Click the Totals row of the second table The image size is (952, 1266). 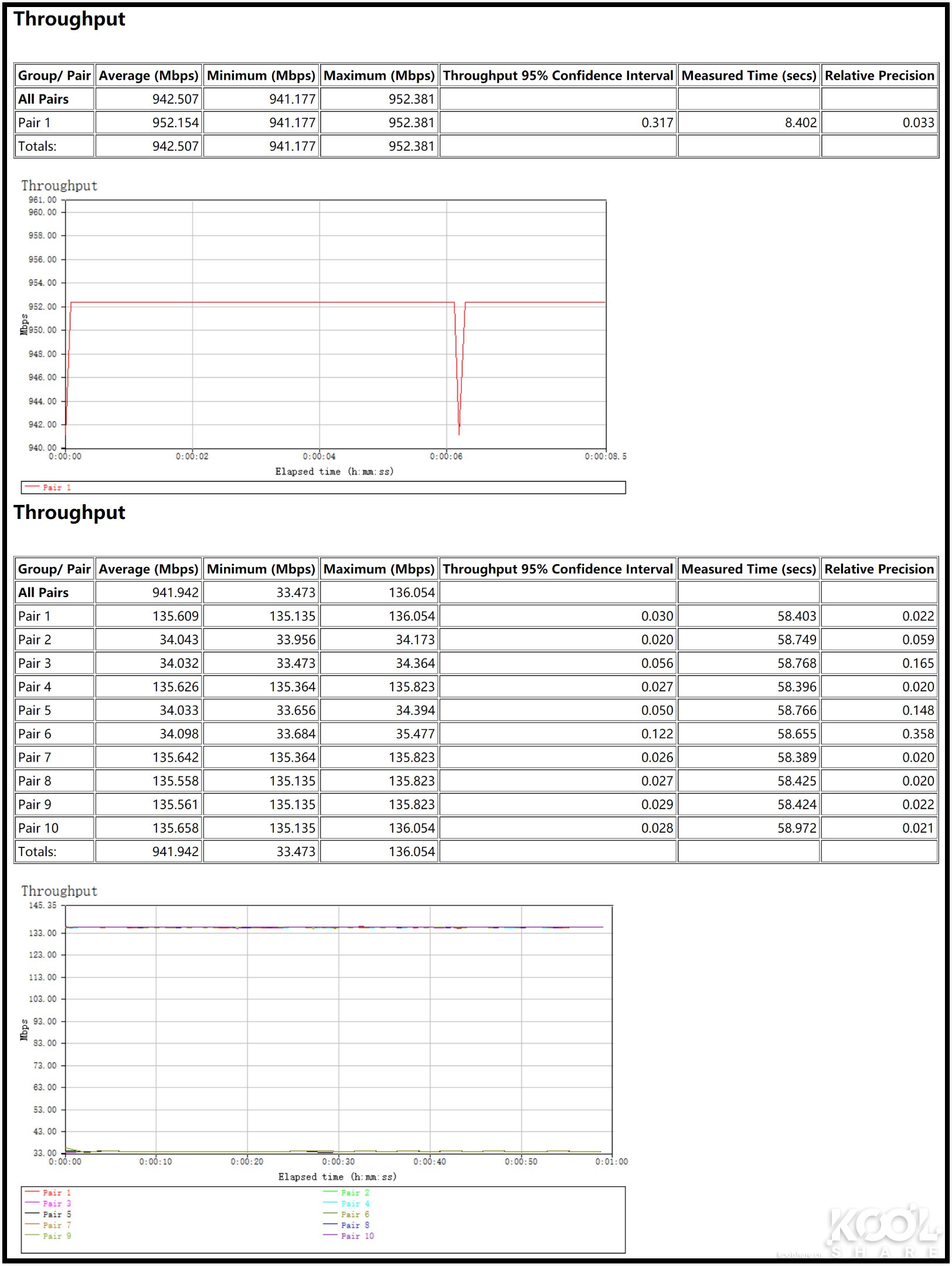(40, 851)
